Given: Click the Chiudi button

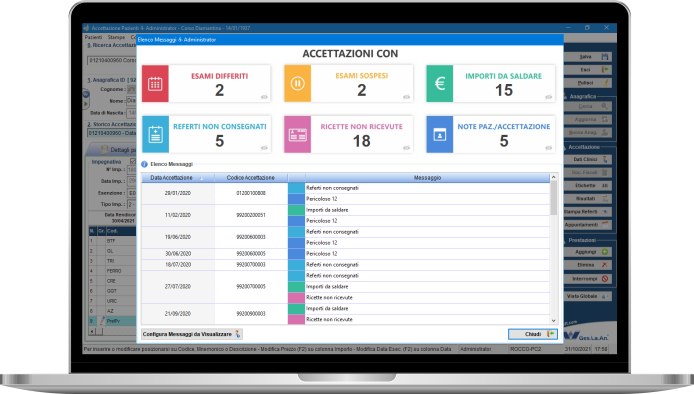Looking at the screenshot, I should pos(532,334).
